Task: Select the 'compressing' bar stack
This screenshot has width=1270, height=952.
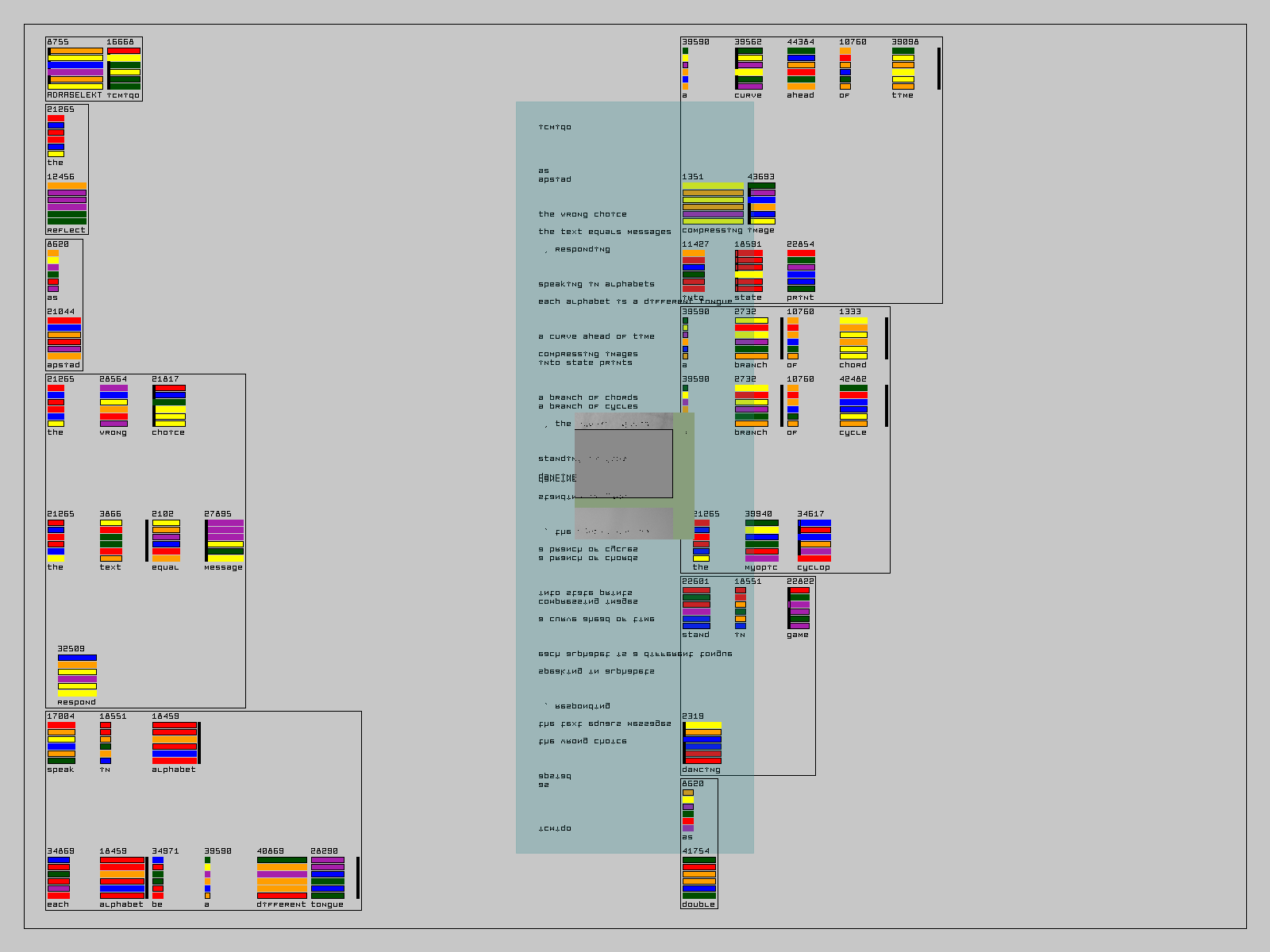Action: [x=713, y=203]
